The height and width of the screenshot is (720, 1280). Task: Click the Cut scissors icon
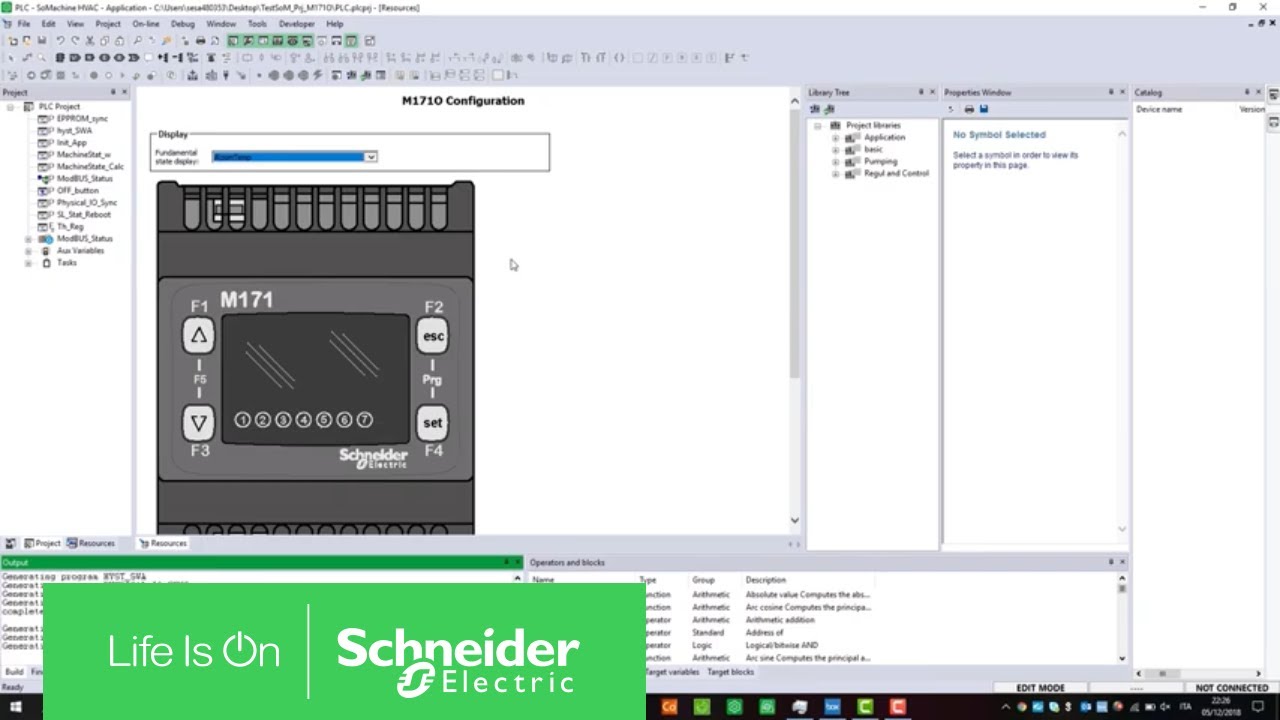pos(90,41)
